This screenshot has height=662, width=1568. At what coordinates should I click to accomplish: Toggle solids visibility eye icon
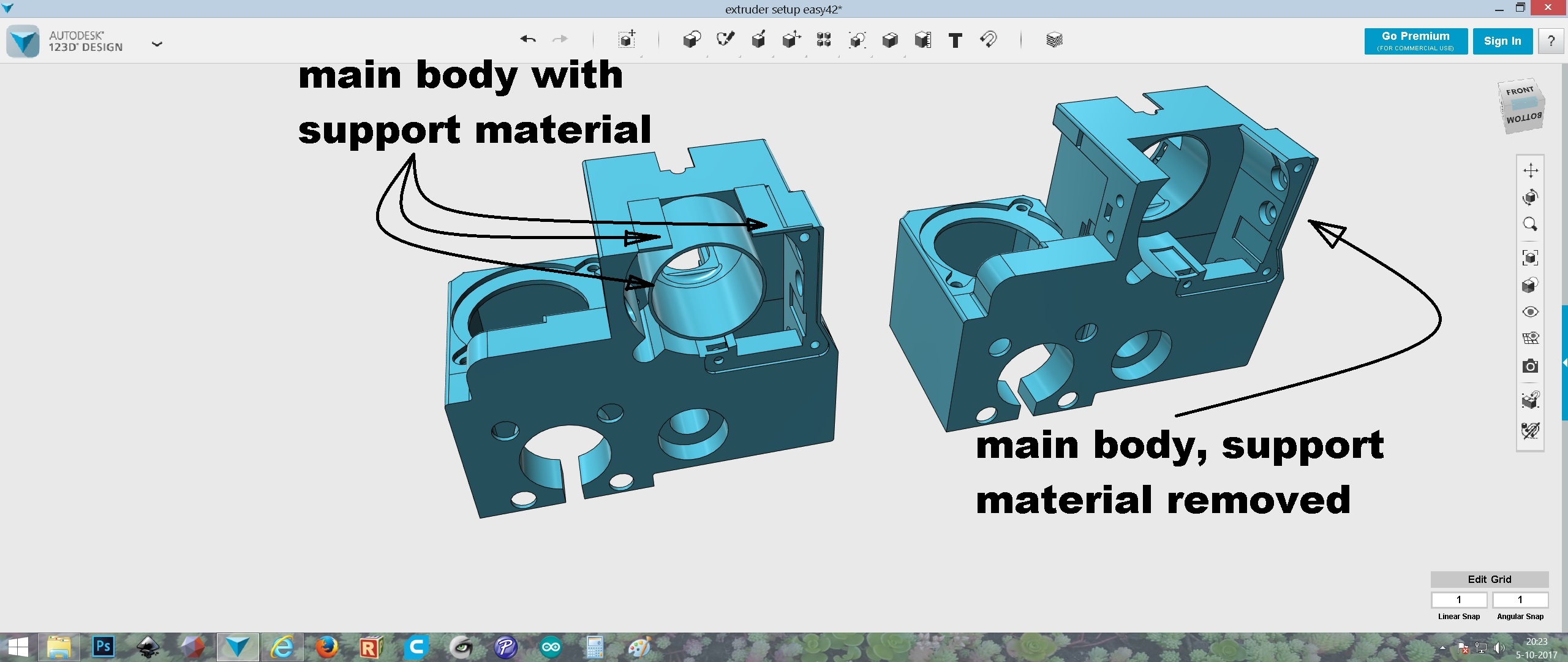point(1530,312)
